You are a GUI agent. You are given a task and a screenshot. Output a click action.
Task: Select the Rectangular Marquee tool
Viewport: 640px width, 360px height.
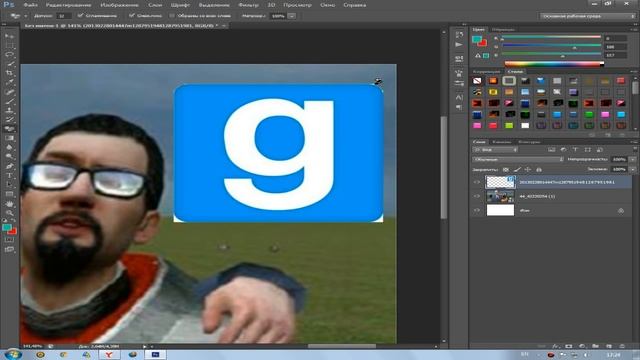tap(9, 45)
